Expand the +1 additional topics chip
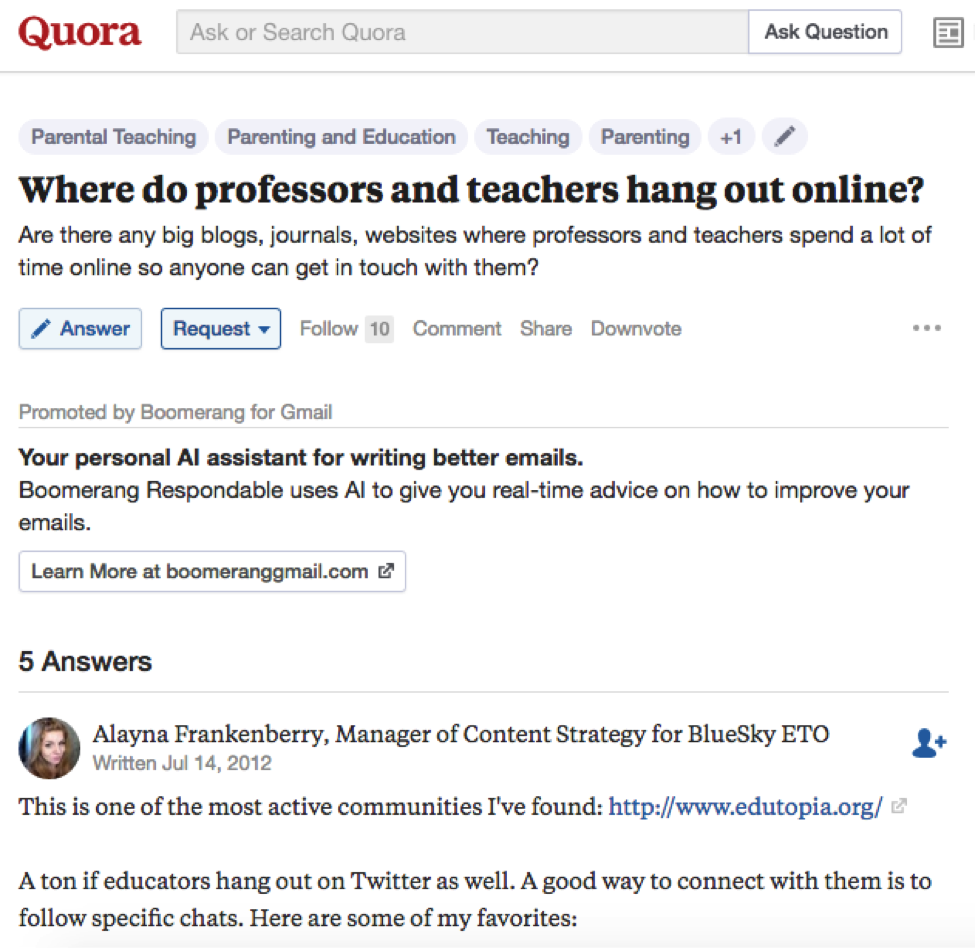 (731, 136)
